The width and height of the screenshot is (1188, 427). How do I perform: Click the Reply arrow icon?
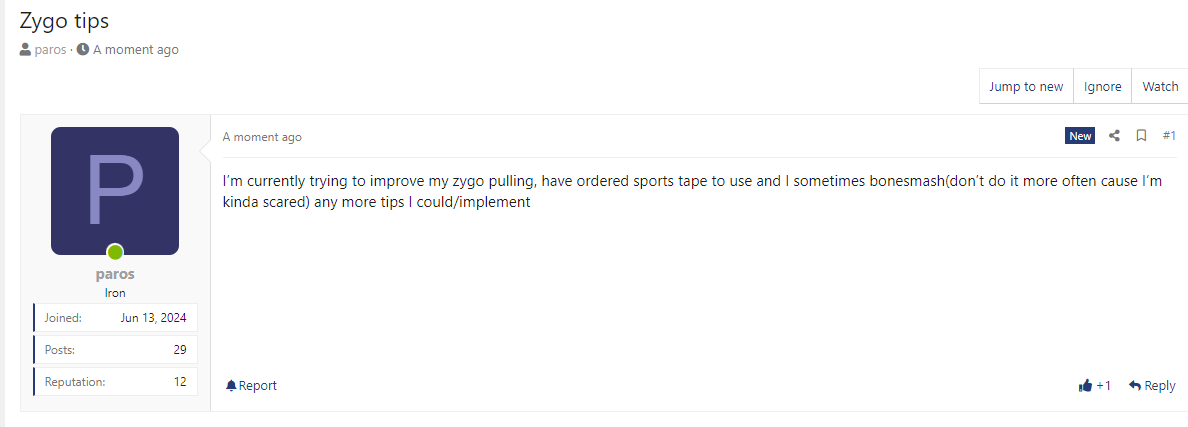[x=1135, y=386]
